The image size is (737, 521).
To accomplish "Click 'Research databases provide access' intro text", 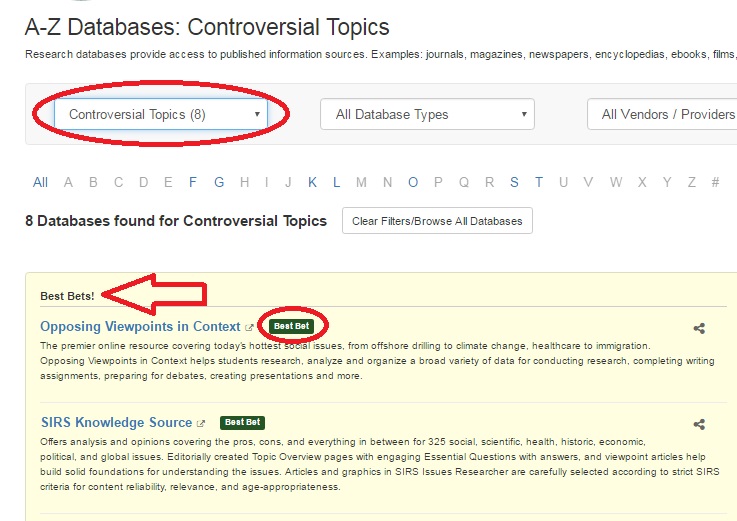I will tap(381, 55).
